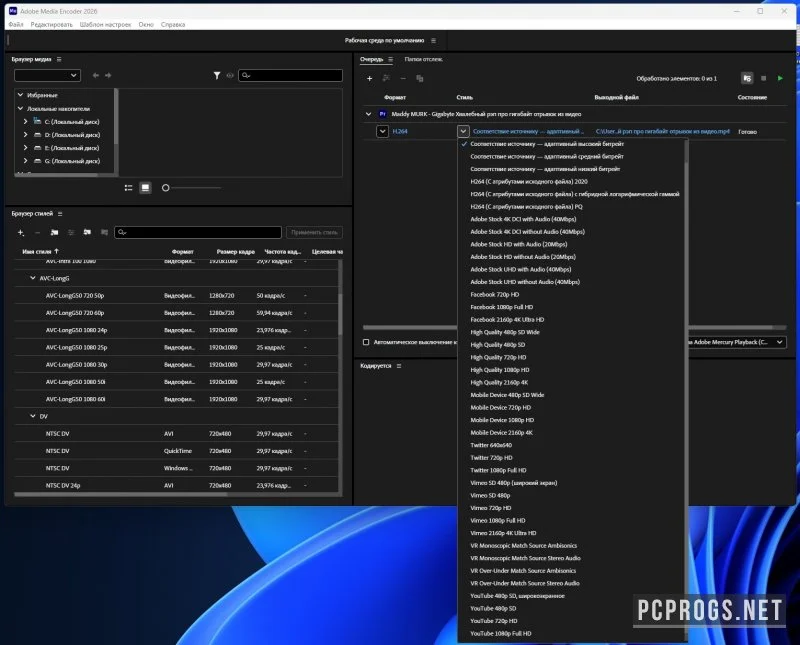Click the new preset group folder icon

click(54, 233)
